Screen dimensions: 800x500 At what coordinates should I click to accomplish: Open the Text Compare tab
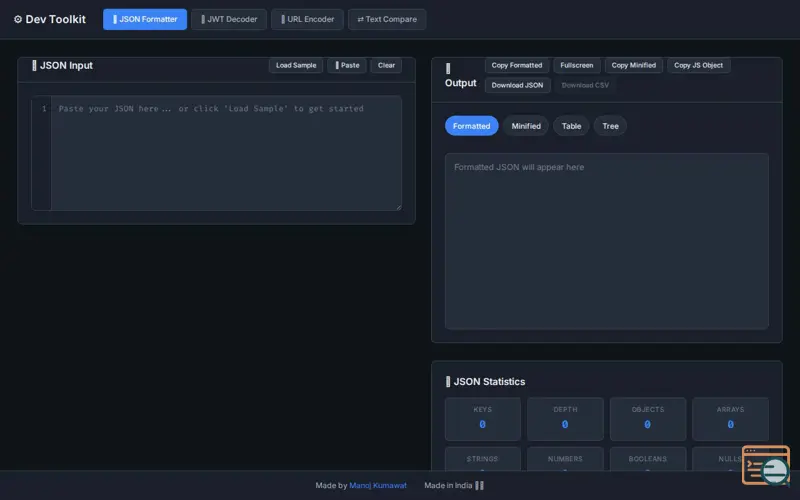(387, 19)
